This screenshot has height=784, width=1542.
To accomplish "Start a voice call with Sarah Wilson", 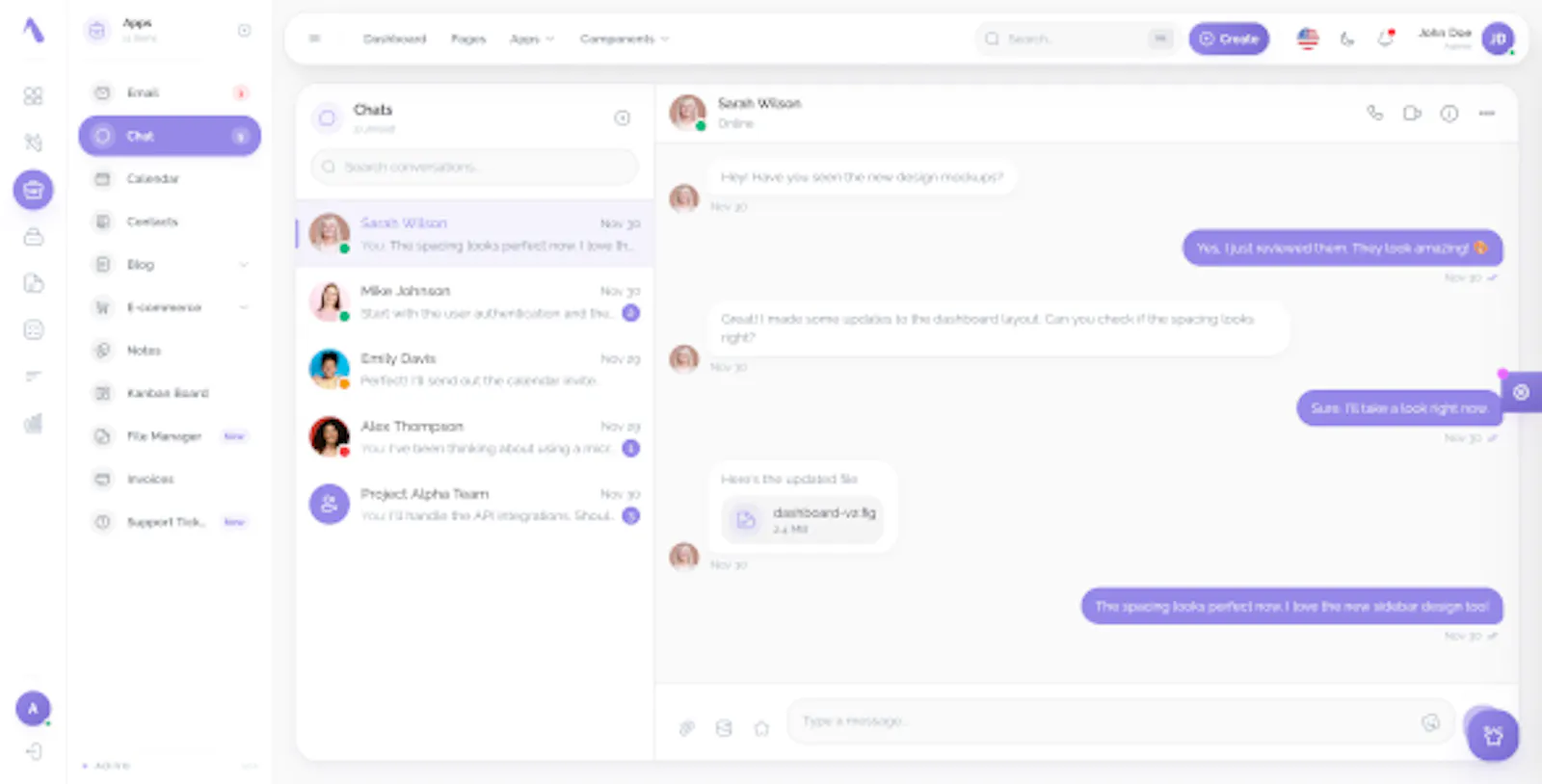I will (1375, 114).
